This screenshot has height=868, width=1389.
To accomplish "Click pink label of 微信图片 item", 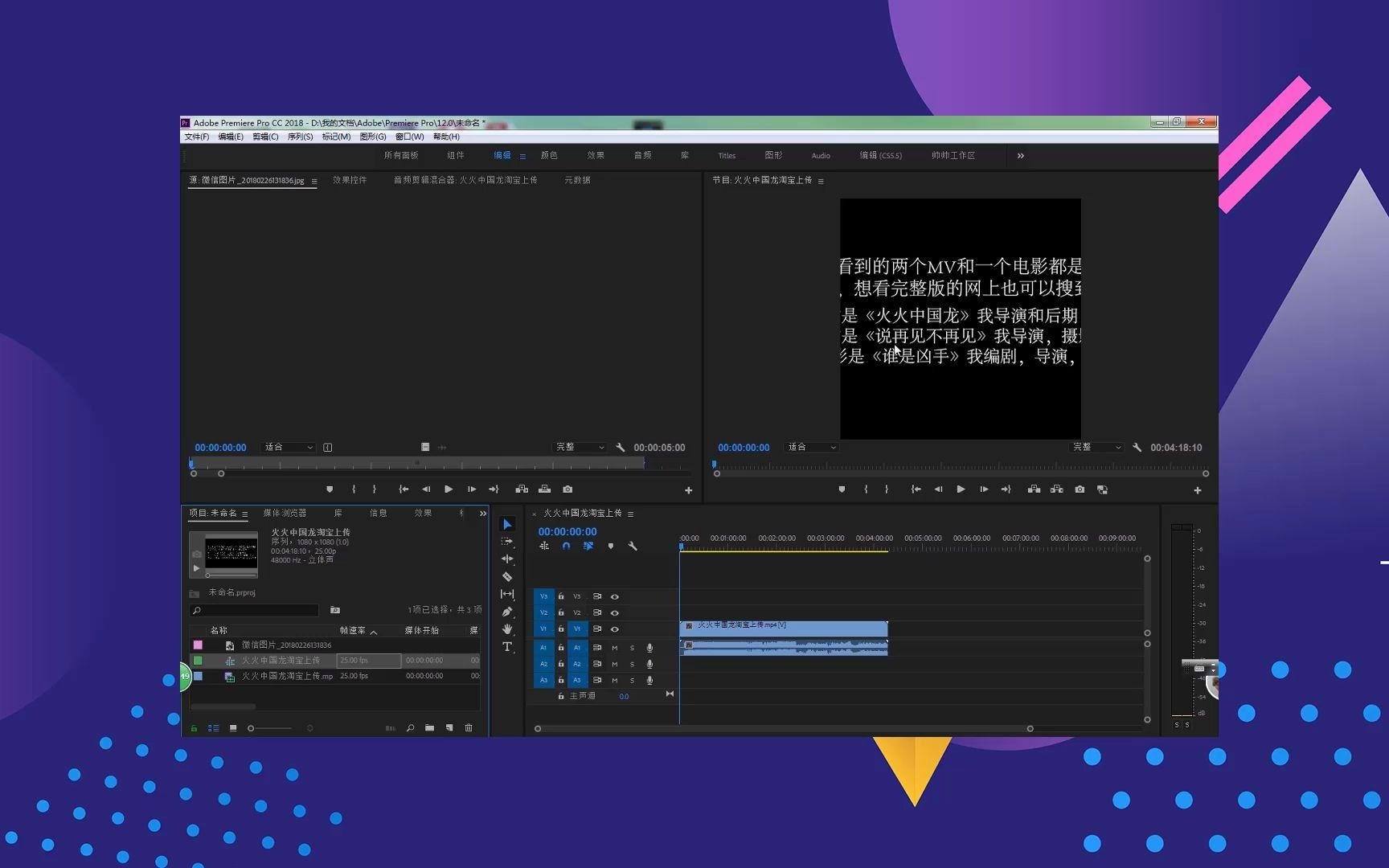I will 198,645.
